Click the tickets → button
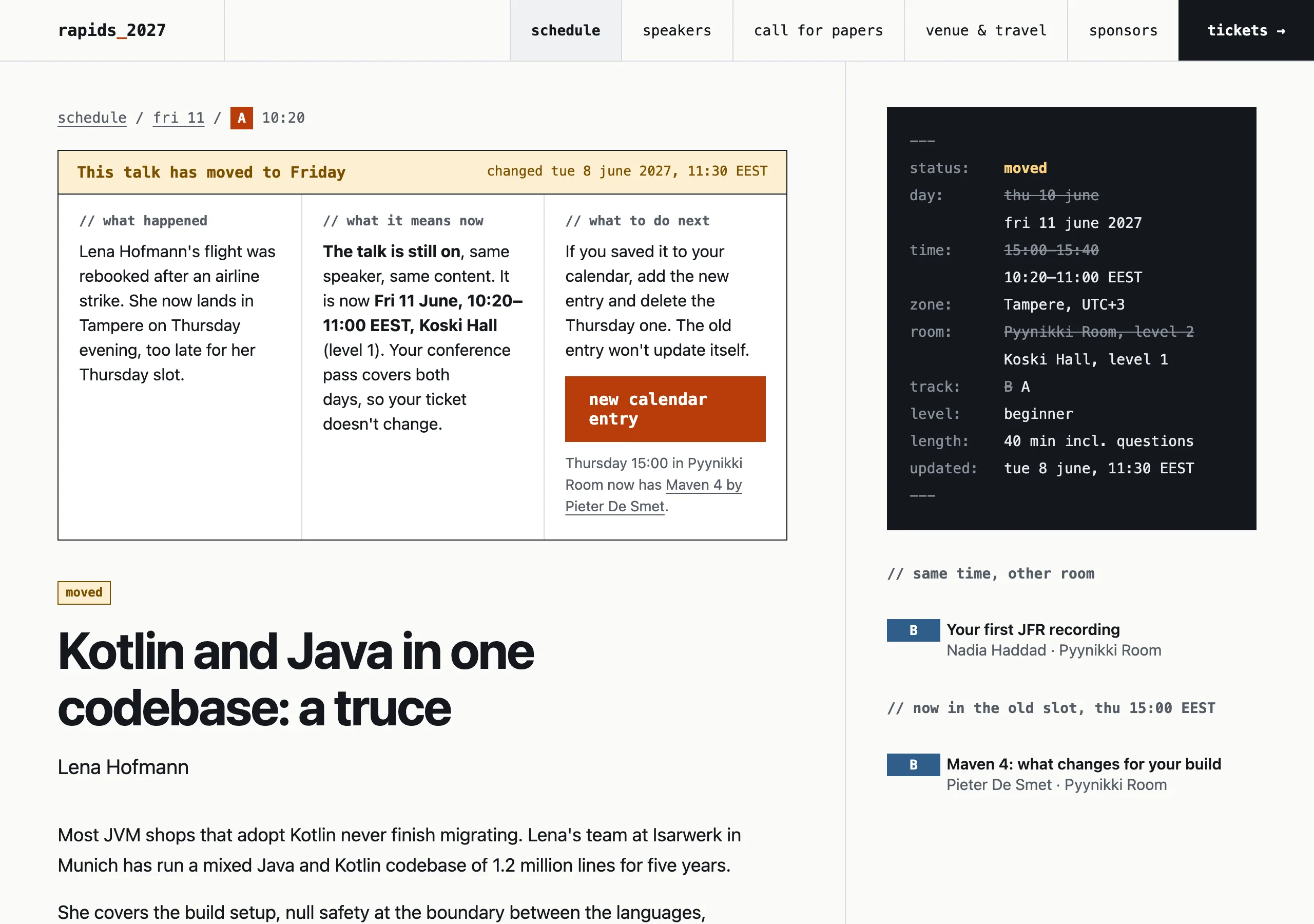The width and height of the screenshot is (1314, 924). pyautogui.click(x=1246, y=30)
